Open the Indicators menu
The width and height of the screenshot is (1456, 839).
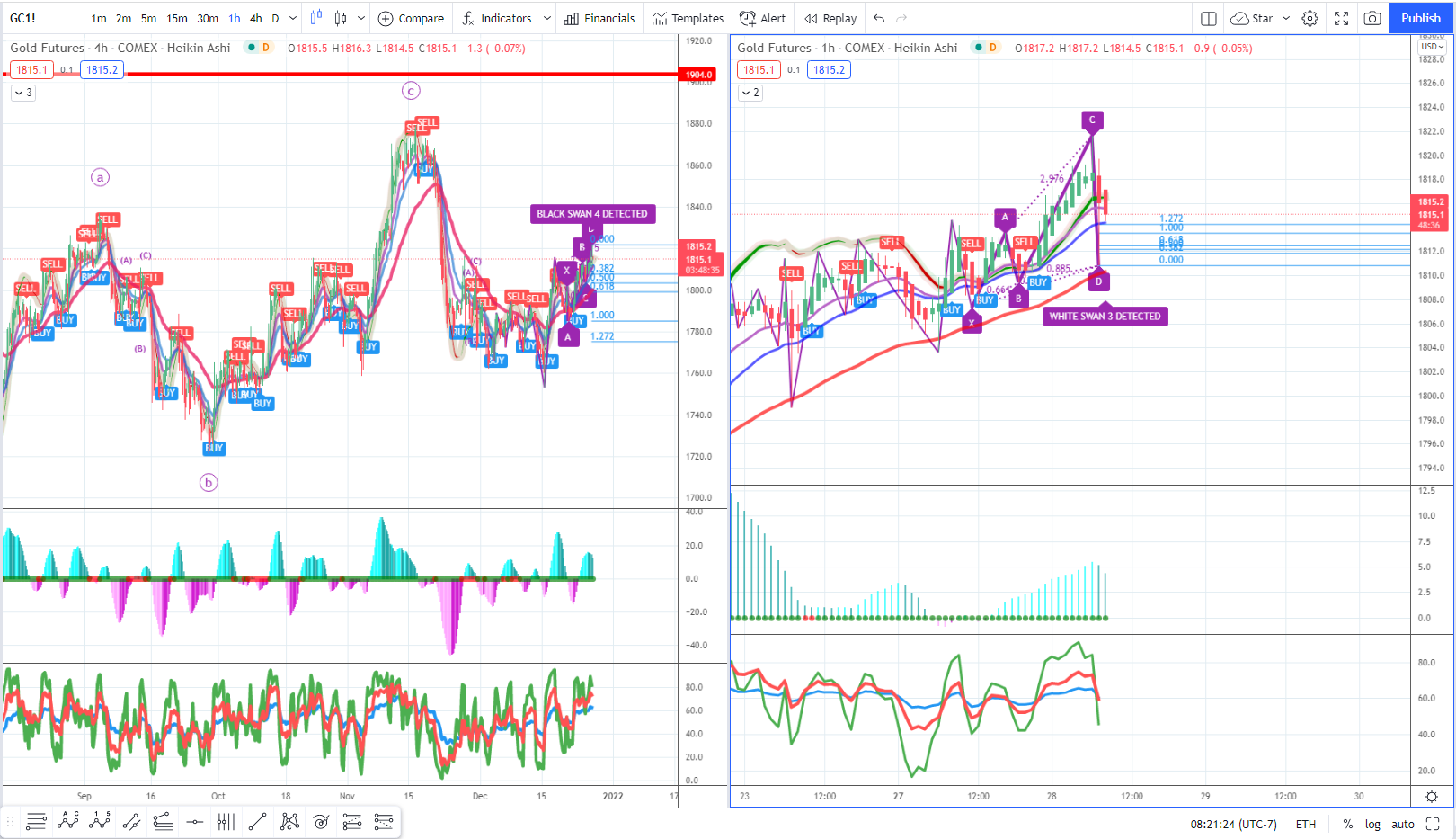(497, 18)
